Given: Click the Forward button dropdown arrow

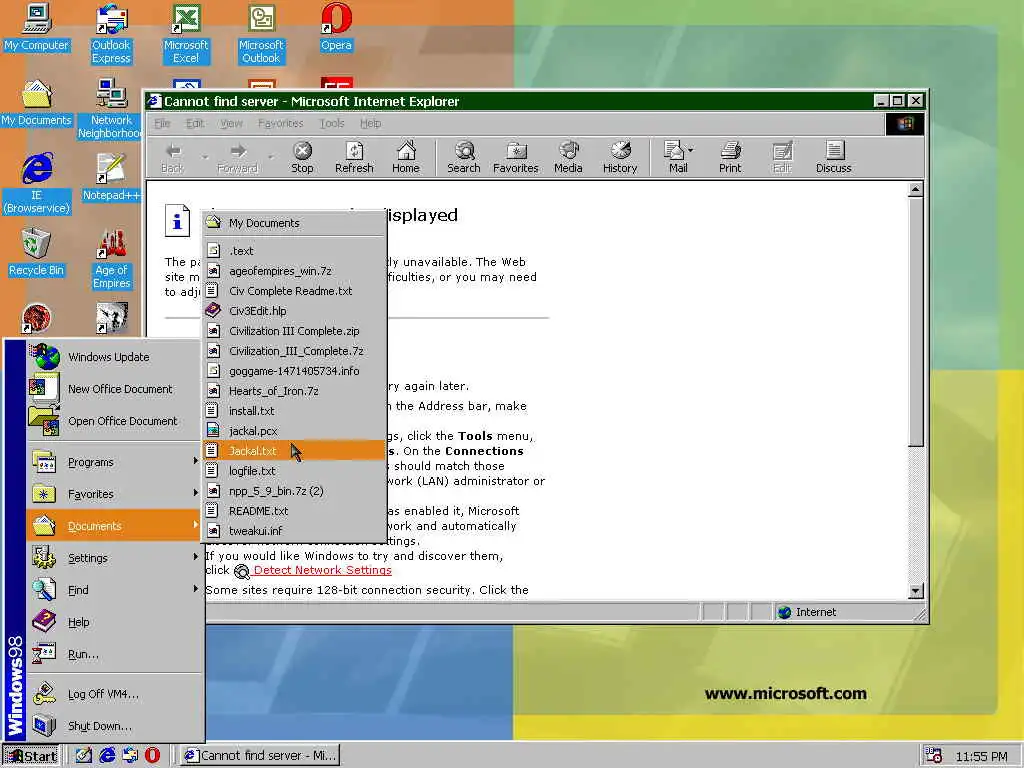Looking at the screenshot, I should pyautogui.click(x=270, y=157).
